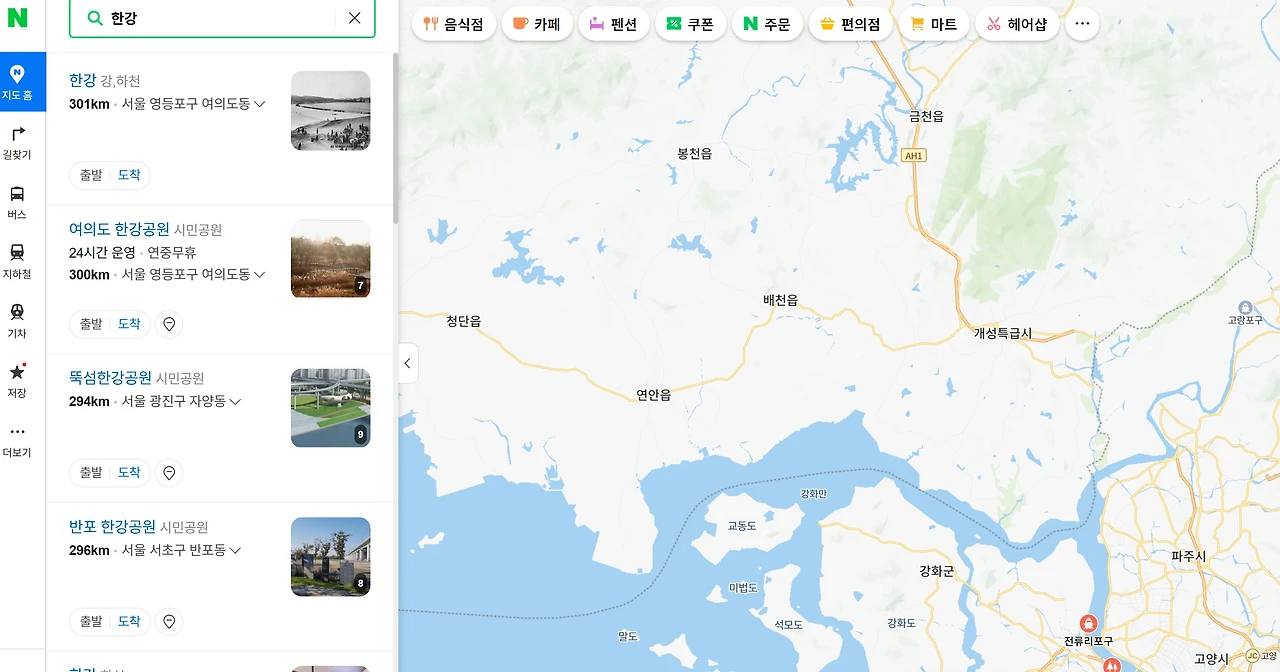Open the 반포 한강공원 result link
The height and width of the screenshot is (672, 1280).
point(112,526)
